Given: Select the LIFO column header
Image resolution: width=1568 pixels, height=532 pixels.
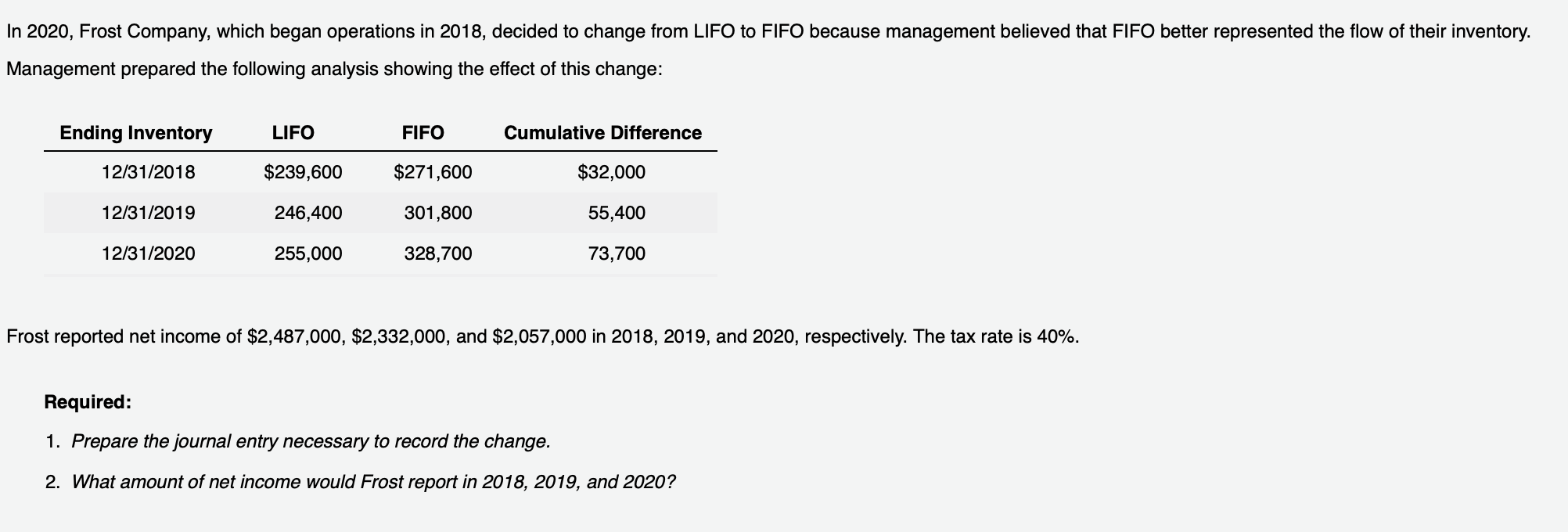Looking at the screenshot, I should click(x=293, y=133).
